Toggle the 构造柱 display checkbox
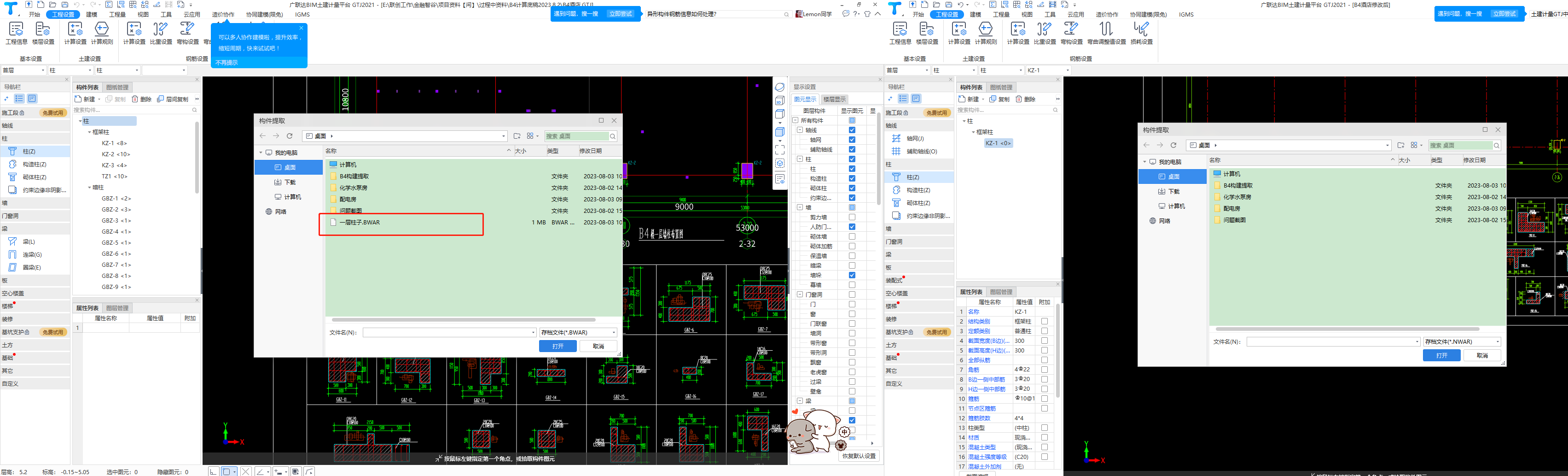 coord(852,179)
